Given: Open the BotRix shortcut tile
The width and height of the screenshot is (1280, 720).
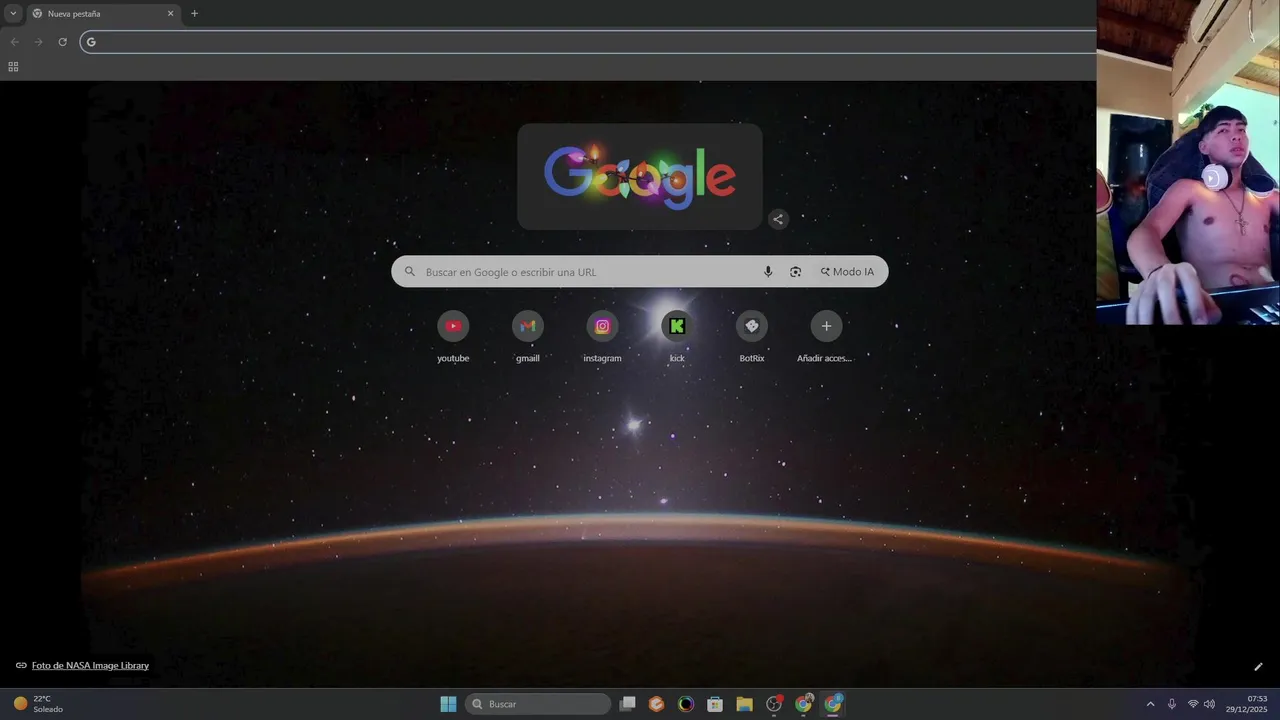Looking at the screenshot, I should pos(752,336).
